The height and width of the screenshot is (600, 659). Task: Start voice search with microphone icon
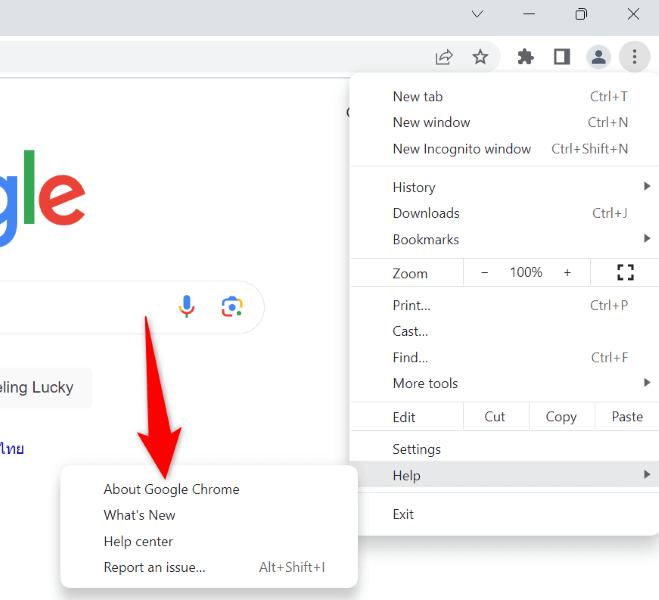[187, 307]
